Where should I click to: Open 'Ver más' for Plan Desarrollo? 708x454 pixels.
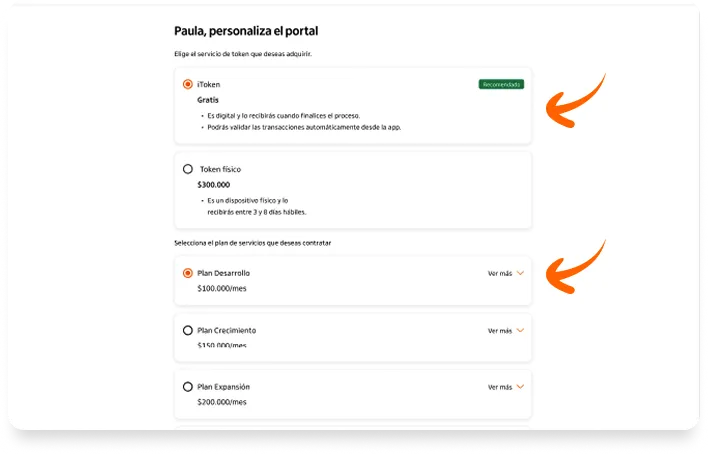coord(500,273)
